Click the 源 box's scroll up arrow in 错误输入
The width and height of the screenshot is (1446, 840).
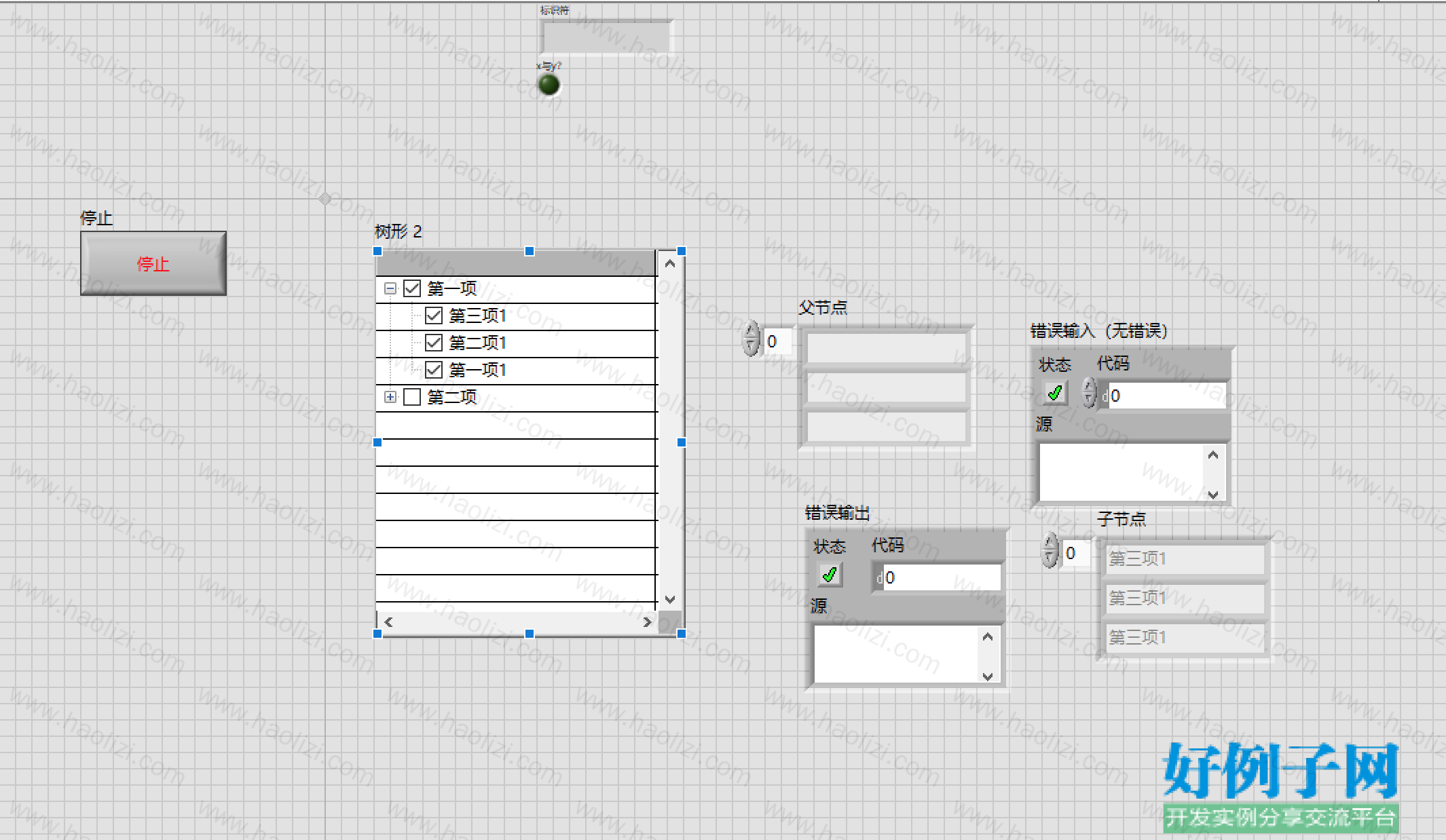point(1214,455)
